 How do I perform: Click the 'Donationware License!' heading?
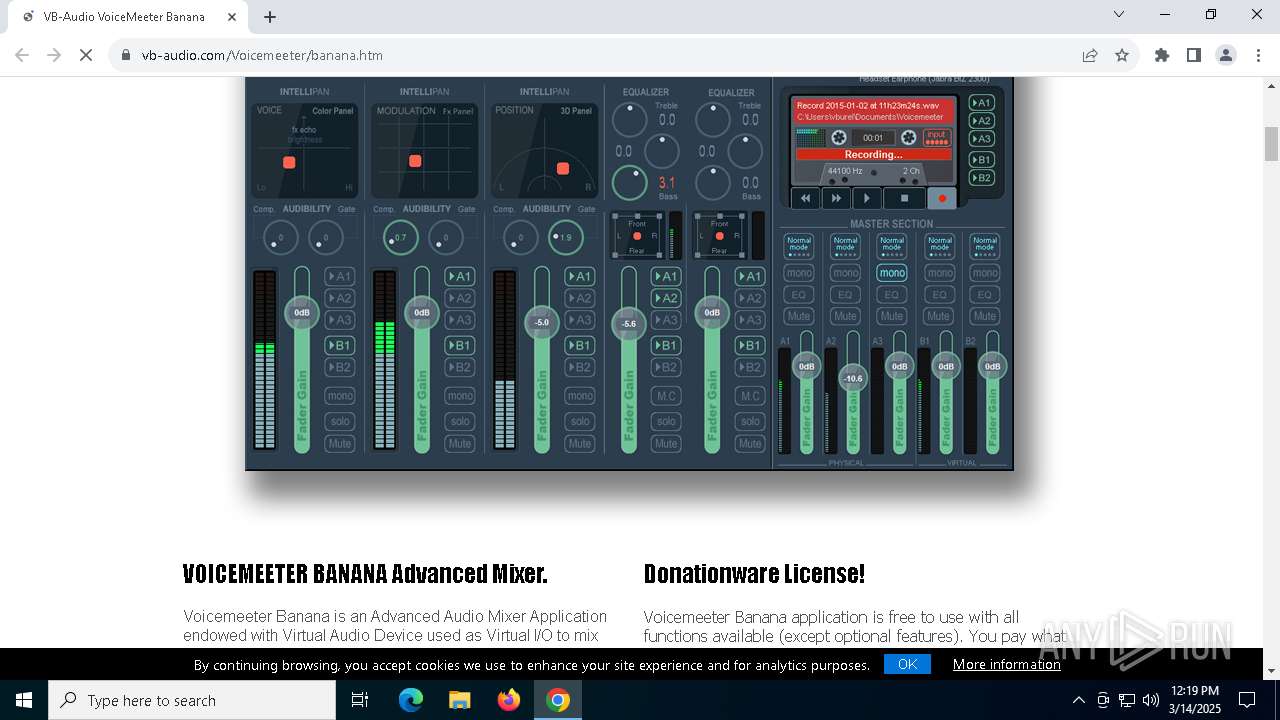[754, 574]
